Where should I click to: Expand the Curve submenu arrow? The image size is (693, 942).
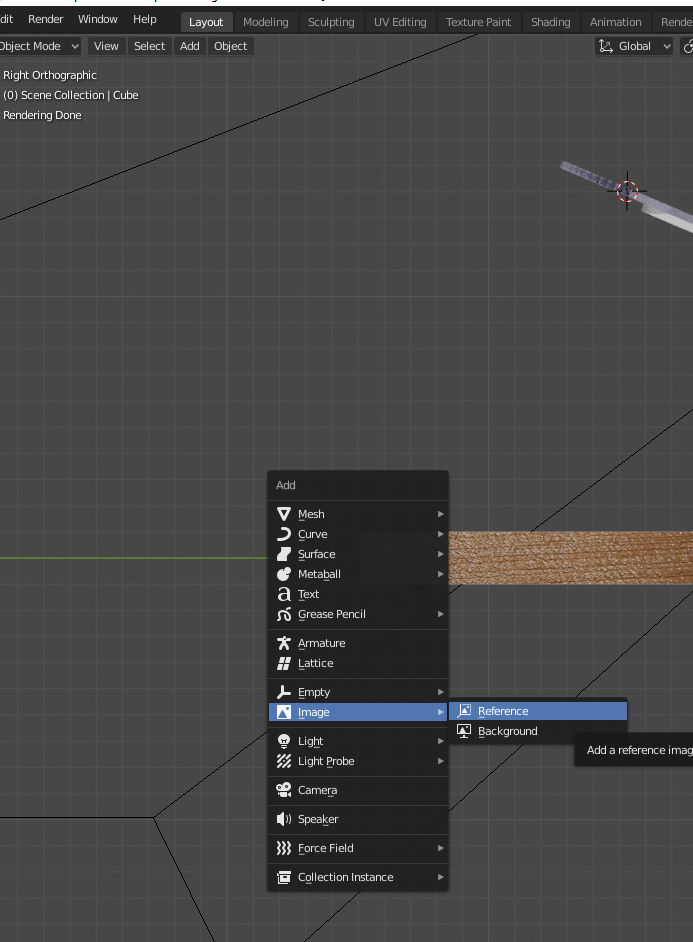[440, 534]
